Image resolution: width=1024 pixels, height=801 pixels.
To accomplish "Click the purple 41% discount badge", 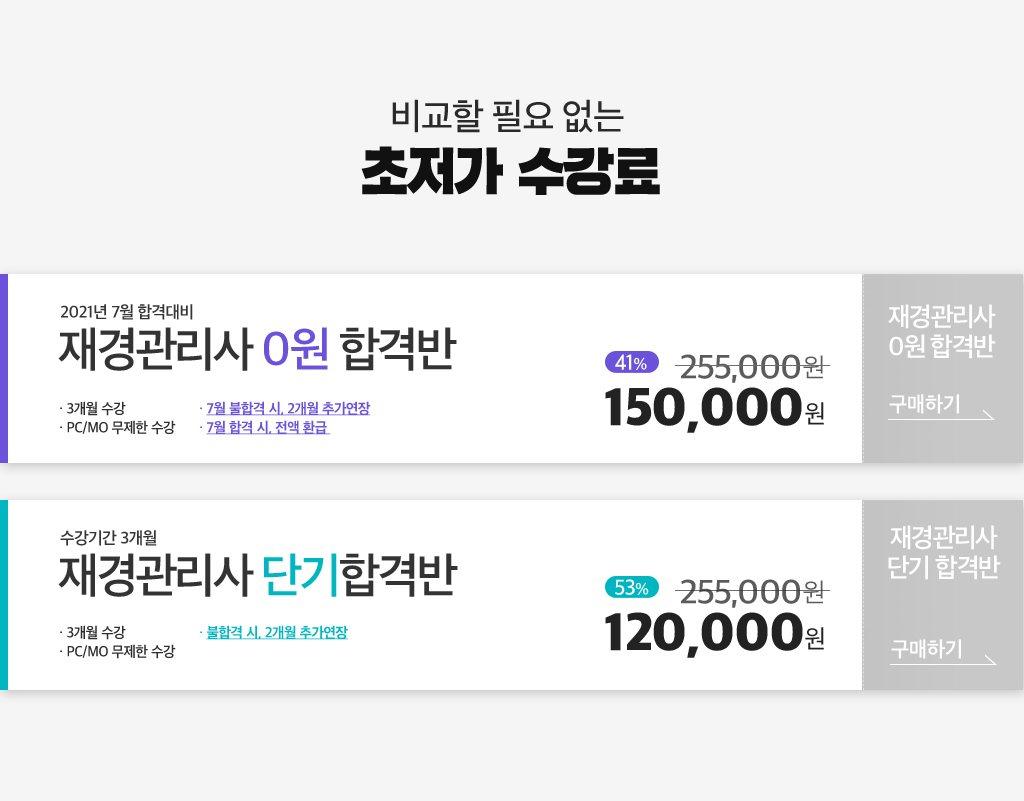I will [x=632, y=362].
